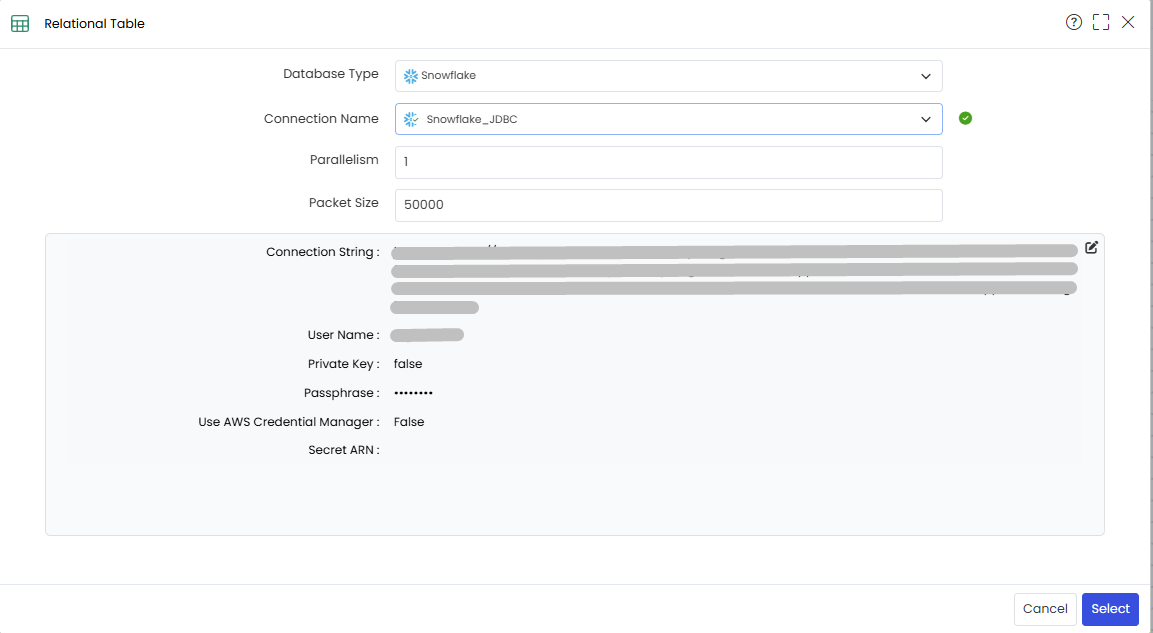Click the Parallelism label
Viewport: 1153px width, 633px height.
coord(344,160)
